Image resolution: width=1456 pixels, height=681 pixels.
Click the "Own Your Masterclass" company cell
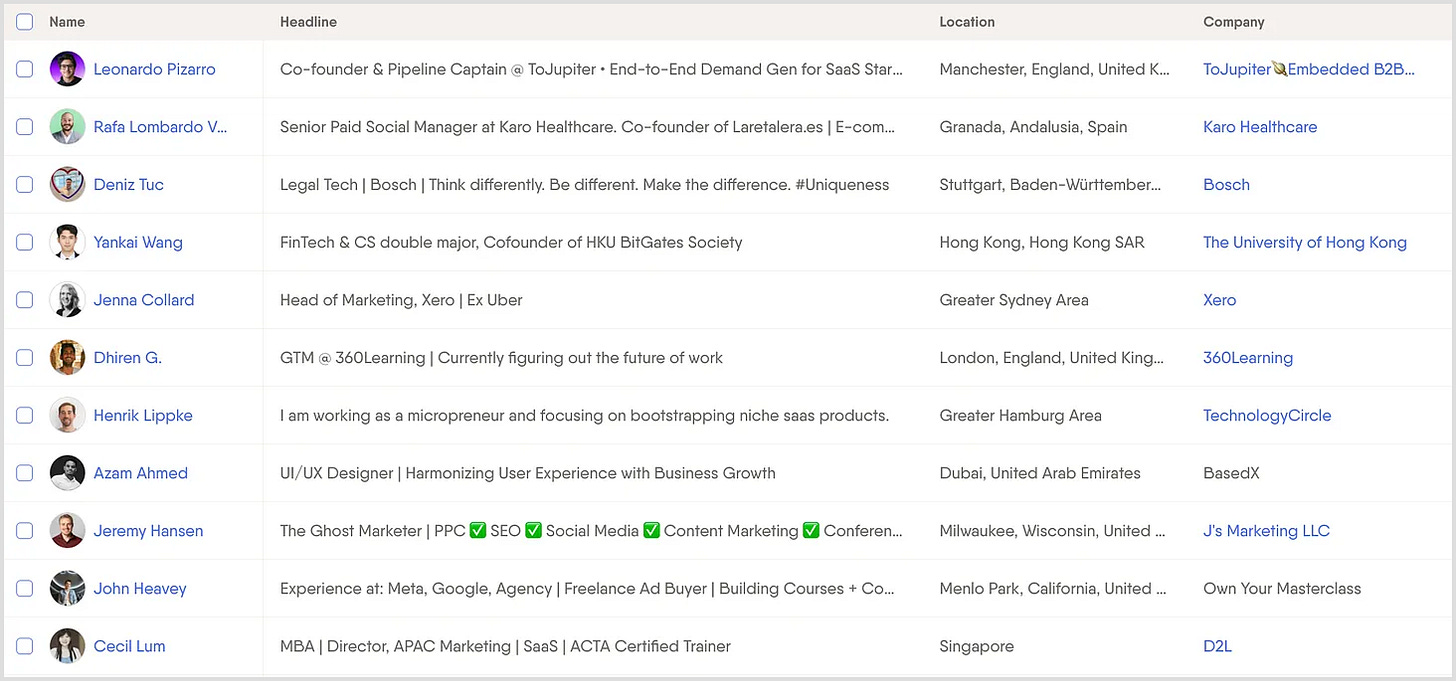tap(1282, 588)
